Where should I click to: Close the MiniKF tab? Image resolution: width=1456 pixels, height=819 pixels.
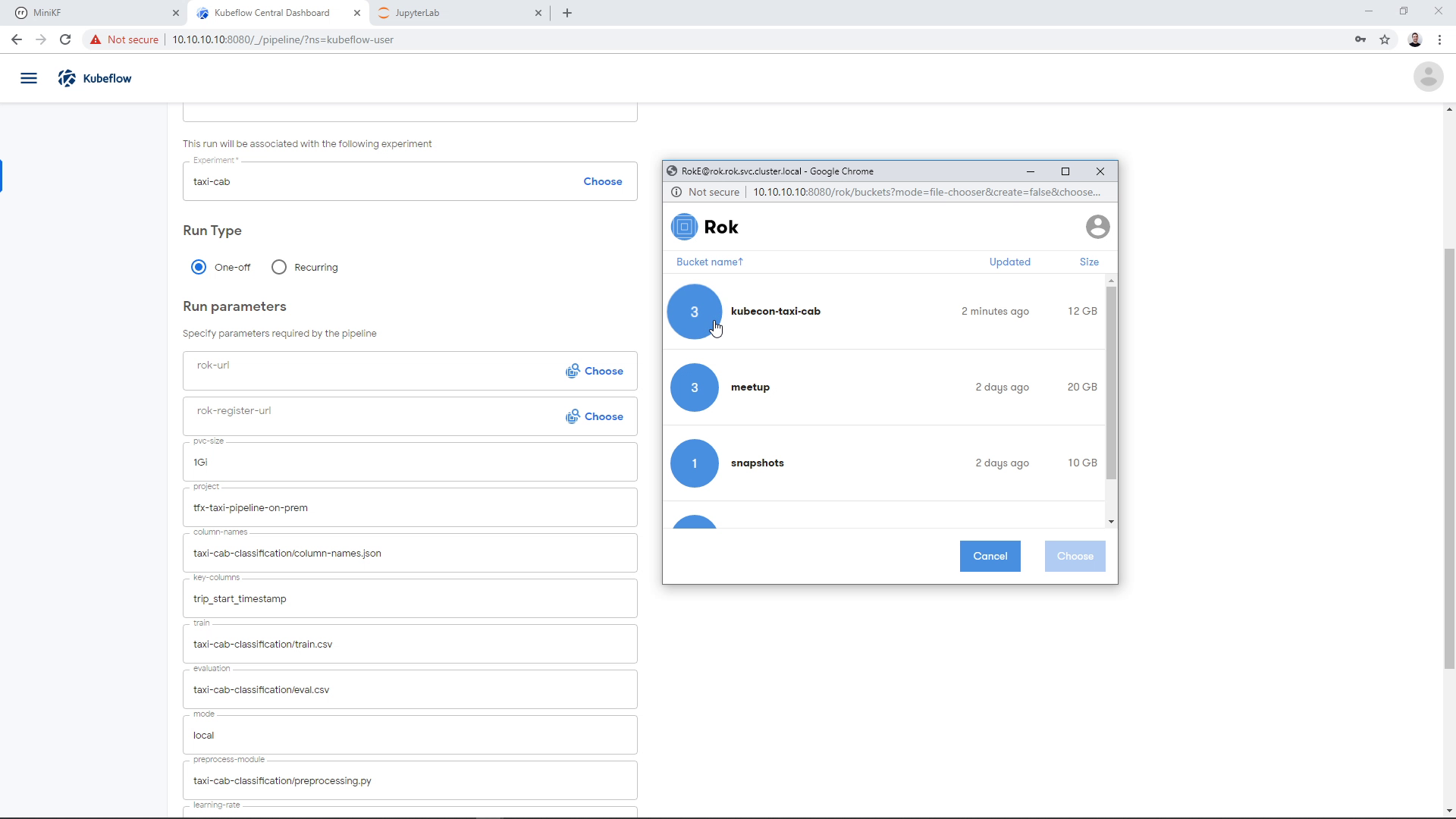[x=176, y=13]
